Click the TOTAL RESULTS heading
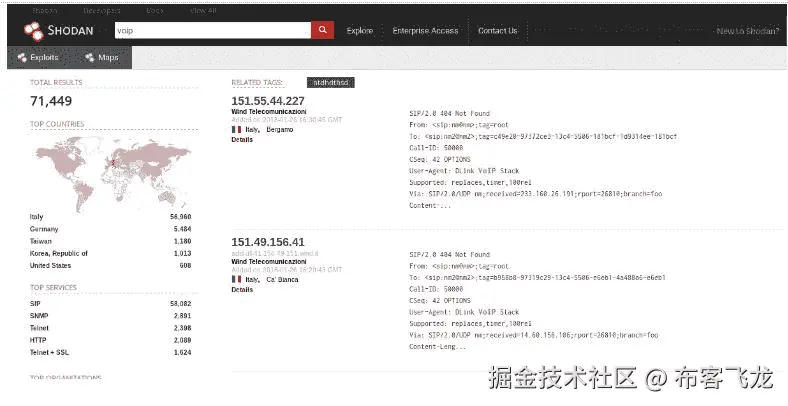The height and width of the screenshot is (406, 788). click(56, 82)
